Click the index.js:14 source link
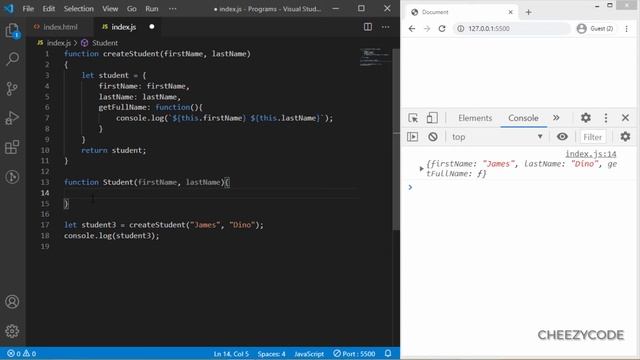The width and height of the screenshot is (640, 360). [591, 154]
